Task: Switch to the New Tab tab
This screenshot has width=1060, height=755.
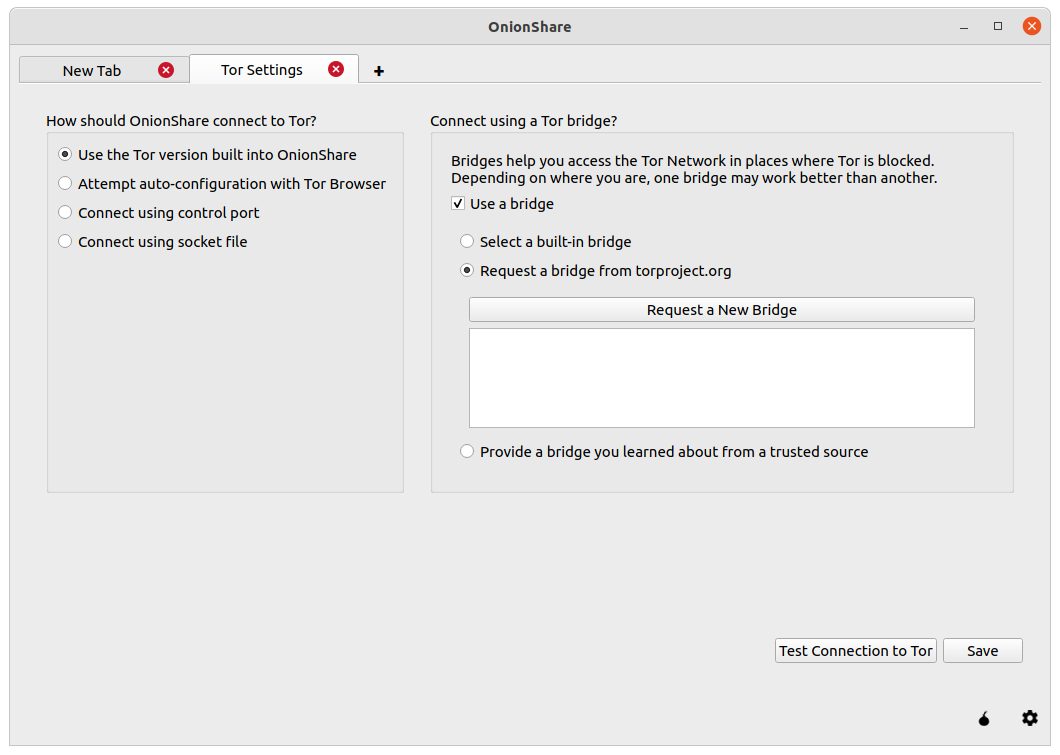Action: tap(91, 71)
